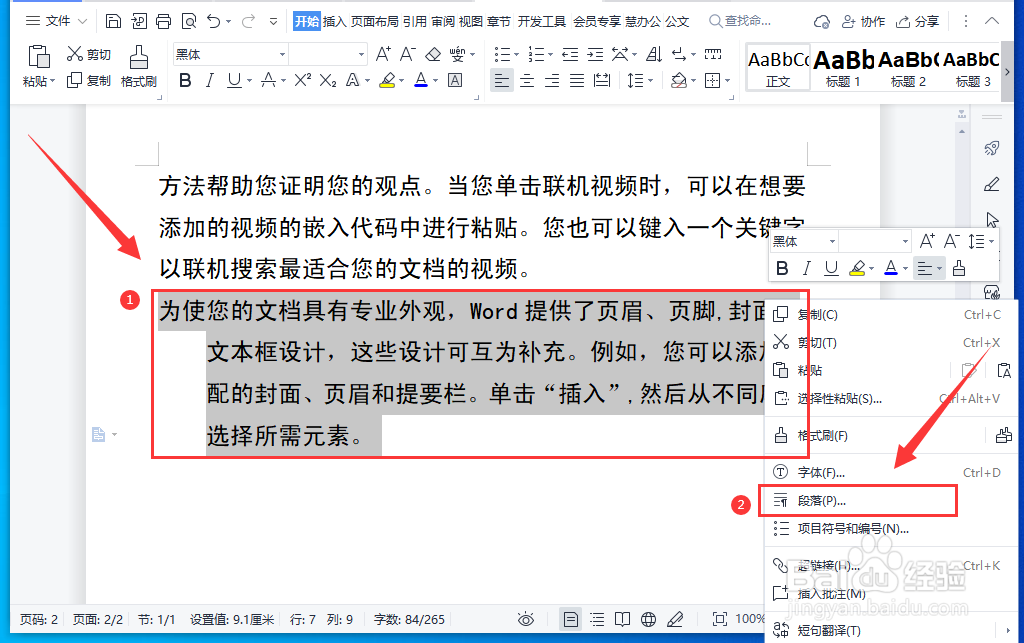Open the 黑体 font name dropdown in ribbon
The image size is (1024, 643).
coord(282,54)
